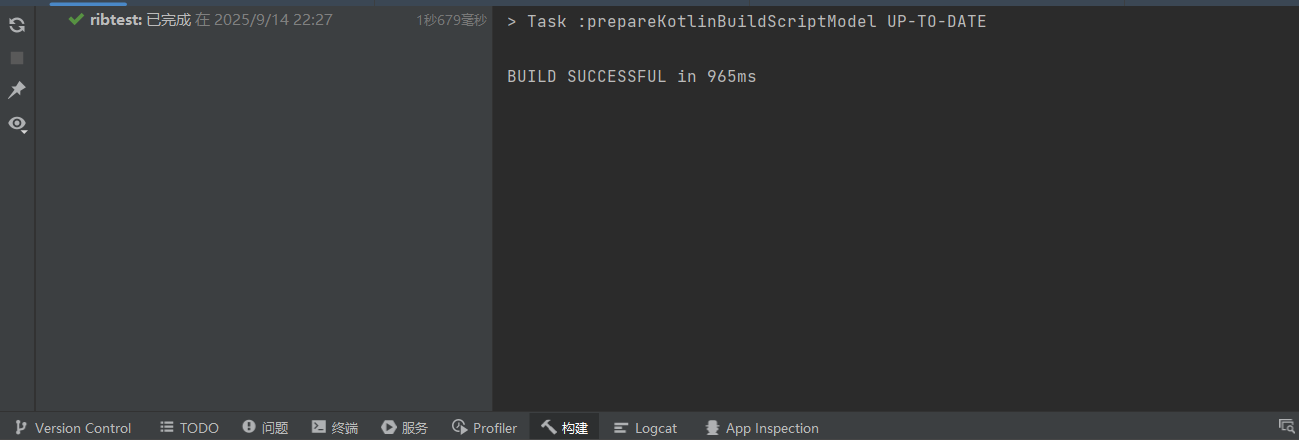Select the ribtest 已完成 build node
Screen dimensions: 1299x440
click(x=140, y=20)
